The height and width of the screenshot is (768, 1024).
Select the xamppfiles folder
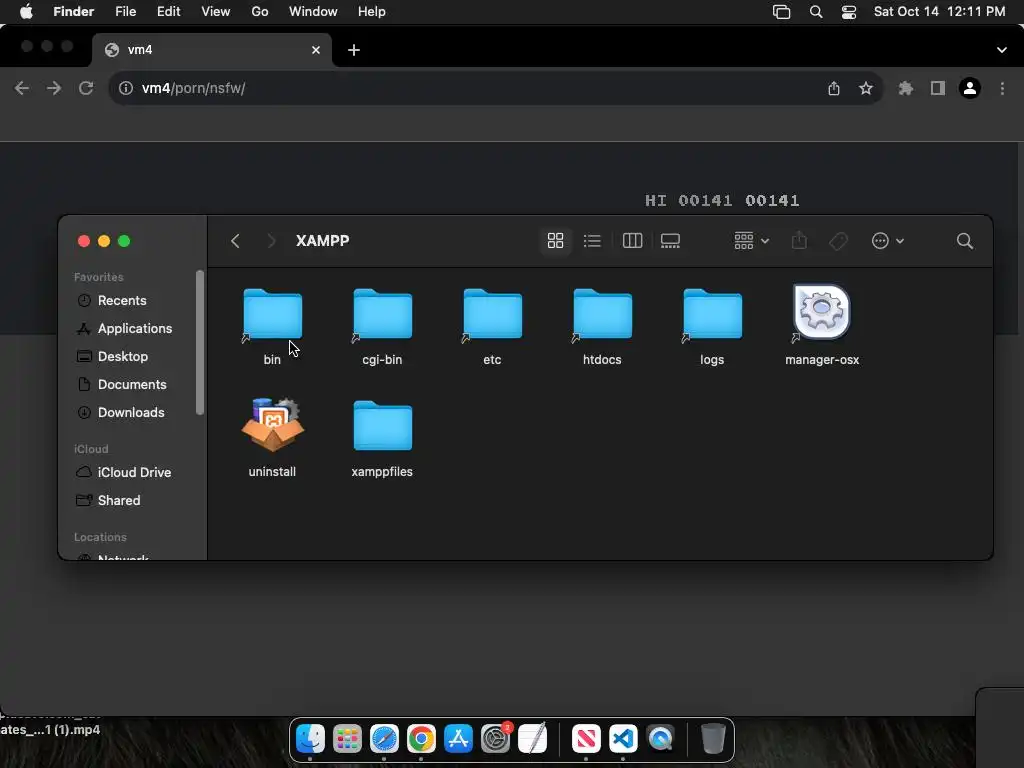[x=383, y=426]
